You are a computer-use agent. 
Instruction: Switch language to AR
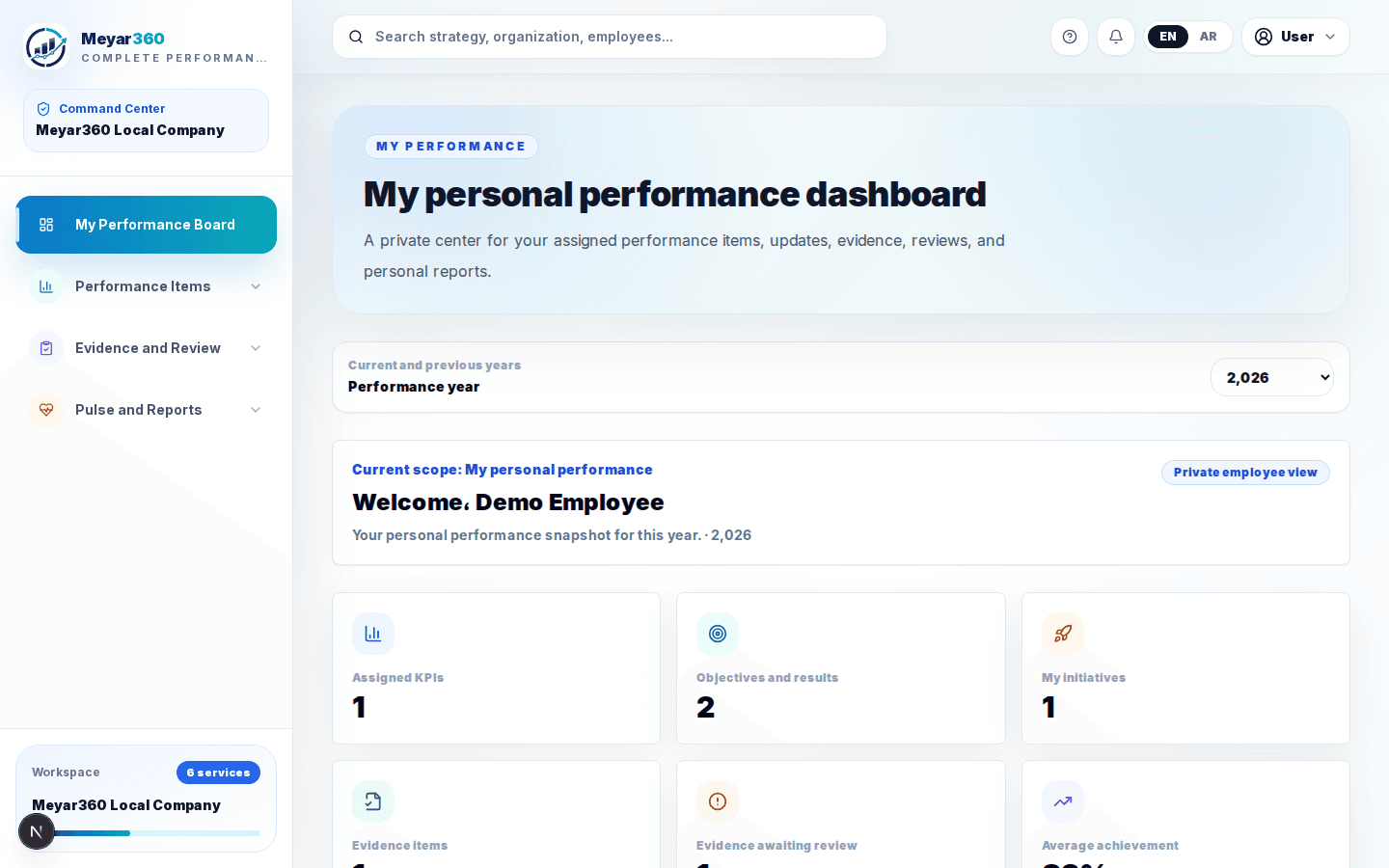click(1209, 37)
